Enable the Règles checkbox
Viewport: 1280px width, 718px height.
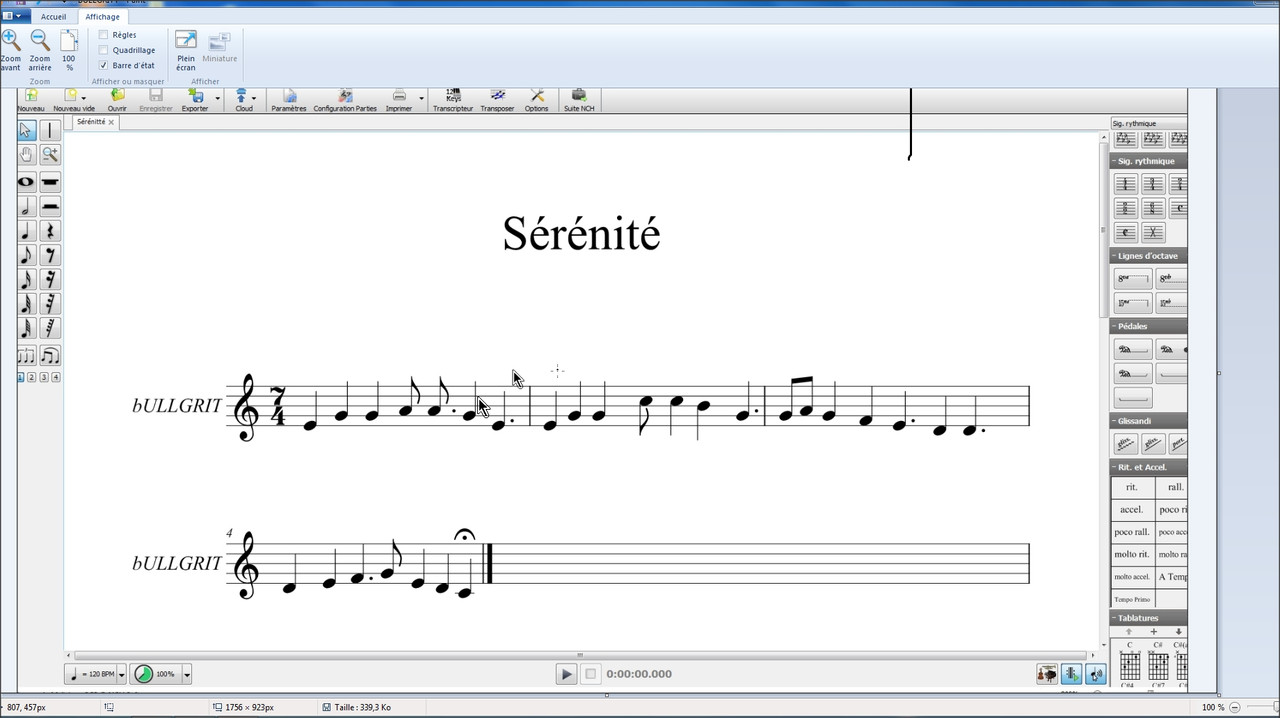104,35
